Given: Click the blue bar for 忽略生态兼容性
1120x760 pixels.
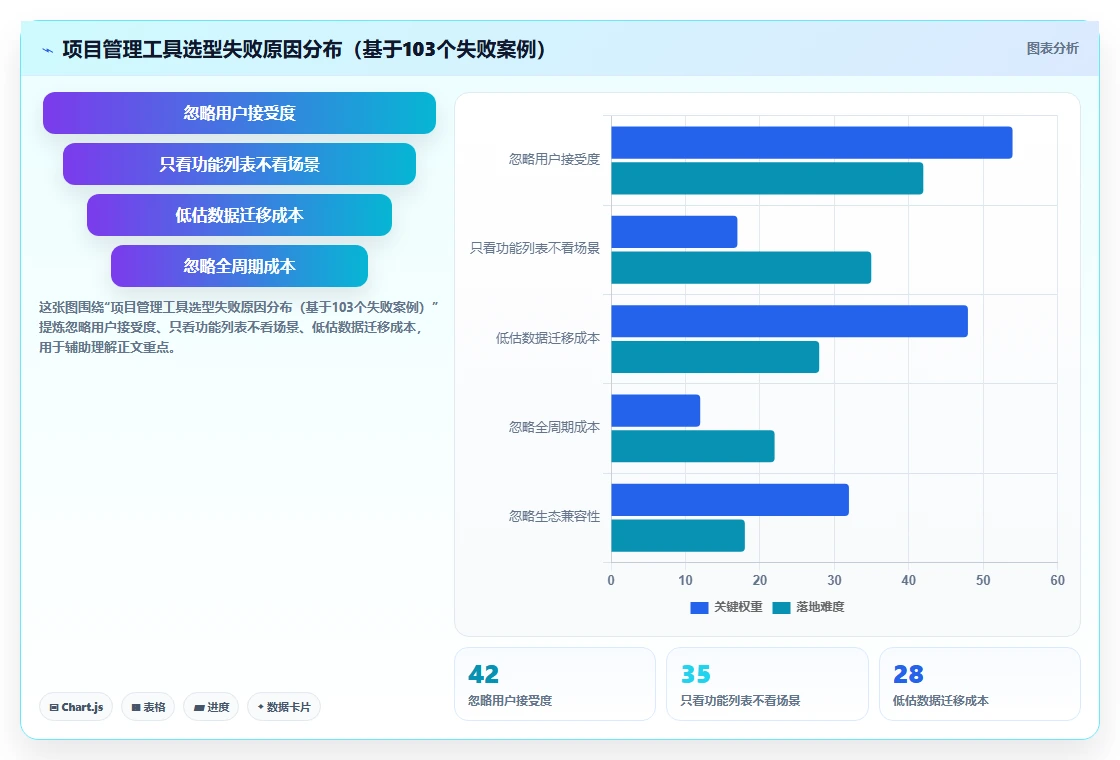Looking at the screenshot, I should 730,500.
